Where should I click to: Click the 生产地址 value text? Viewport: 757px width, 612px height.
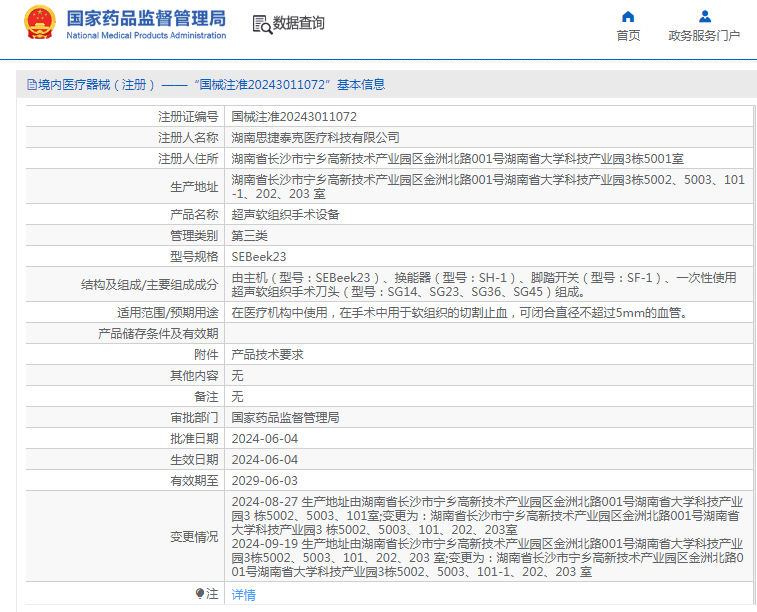coord(488,186)
